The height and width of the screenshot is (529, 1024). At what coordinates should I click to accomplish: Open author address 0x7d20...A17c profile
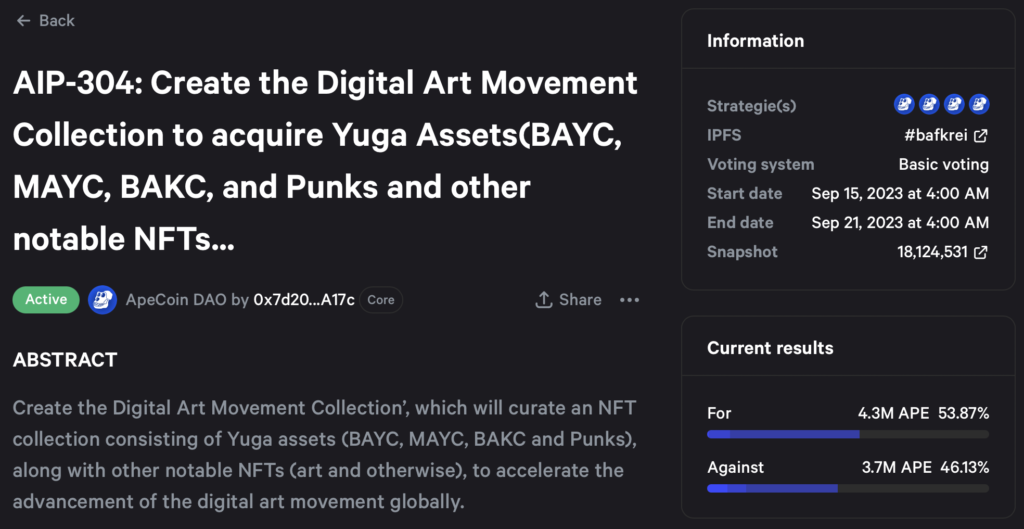[304, 300]
